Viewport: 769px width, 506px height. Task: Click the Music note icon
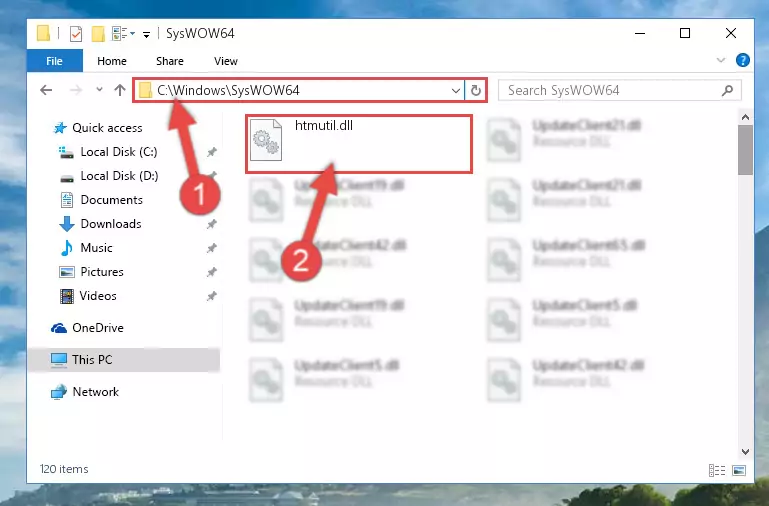pos(66,248)
